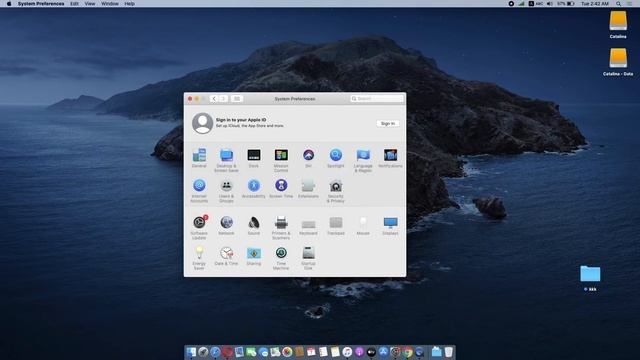
Task: Focus the System Preferences search field
Action: click(x=377, y=99)
